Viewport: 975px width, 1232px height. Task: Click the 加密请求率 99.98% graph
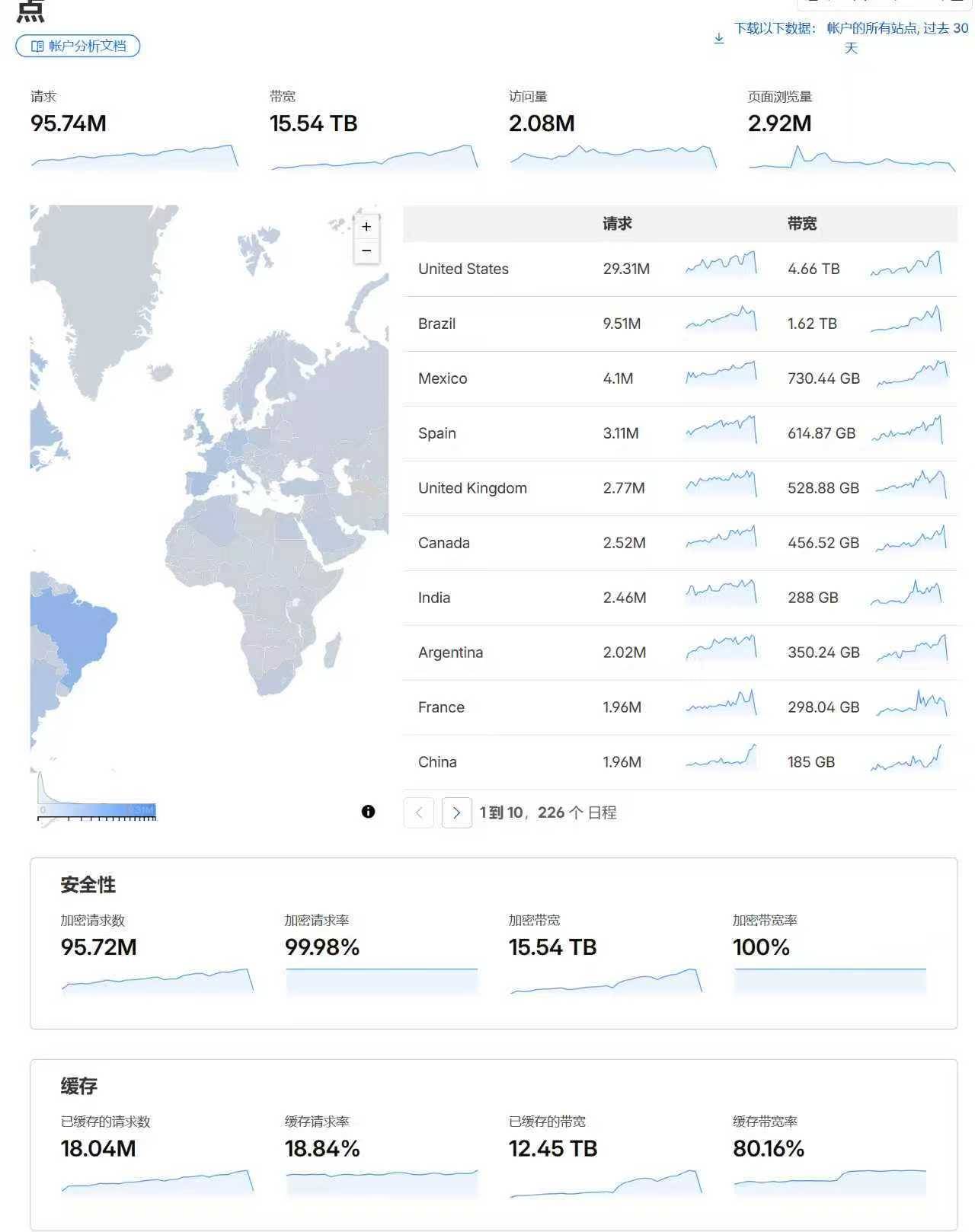[x=382, y=981]
